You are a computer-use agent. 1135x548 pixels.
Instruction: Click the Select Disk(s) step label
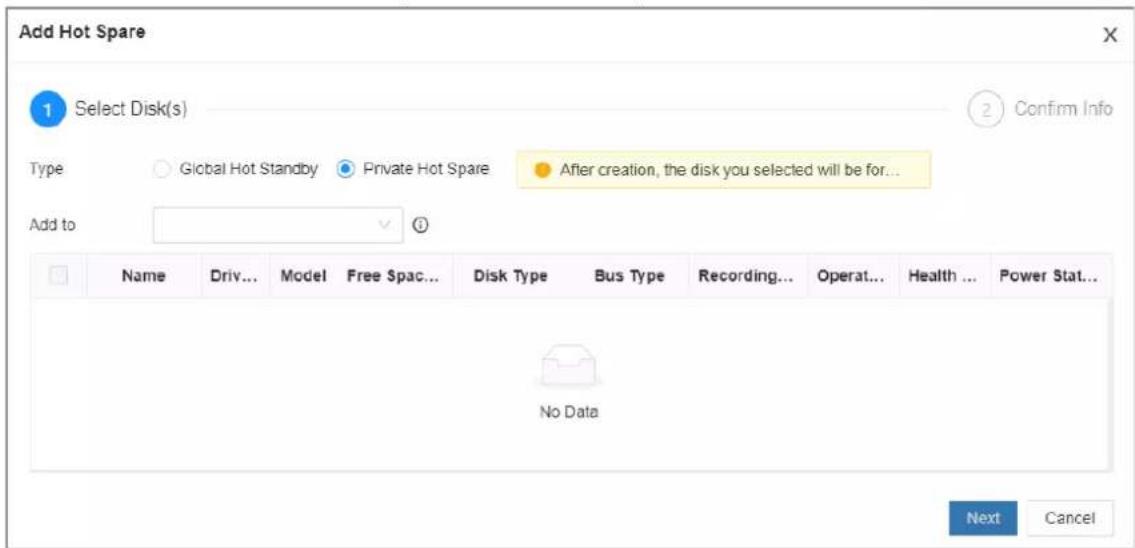tap(132, 110)
